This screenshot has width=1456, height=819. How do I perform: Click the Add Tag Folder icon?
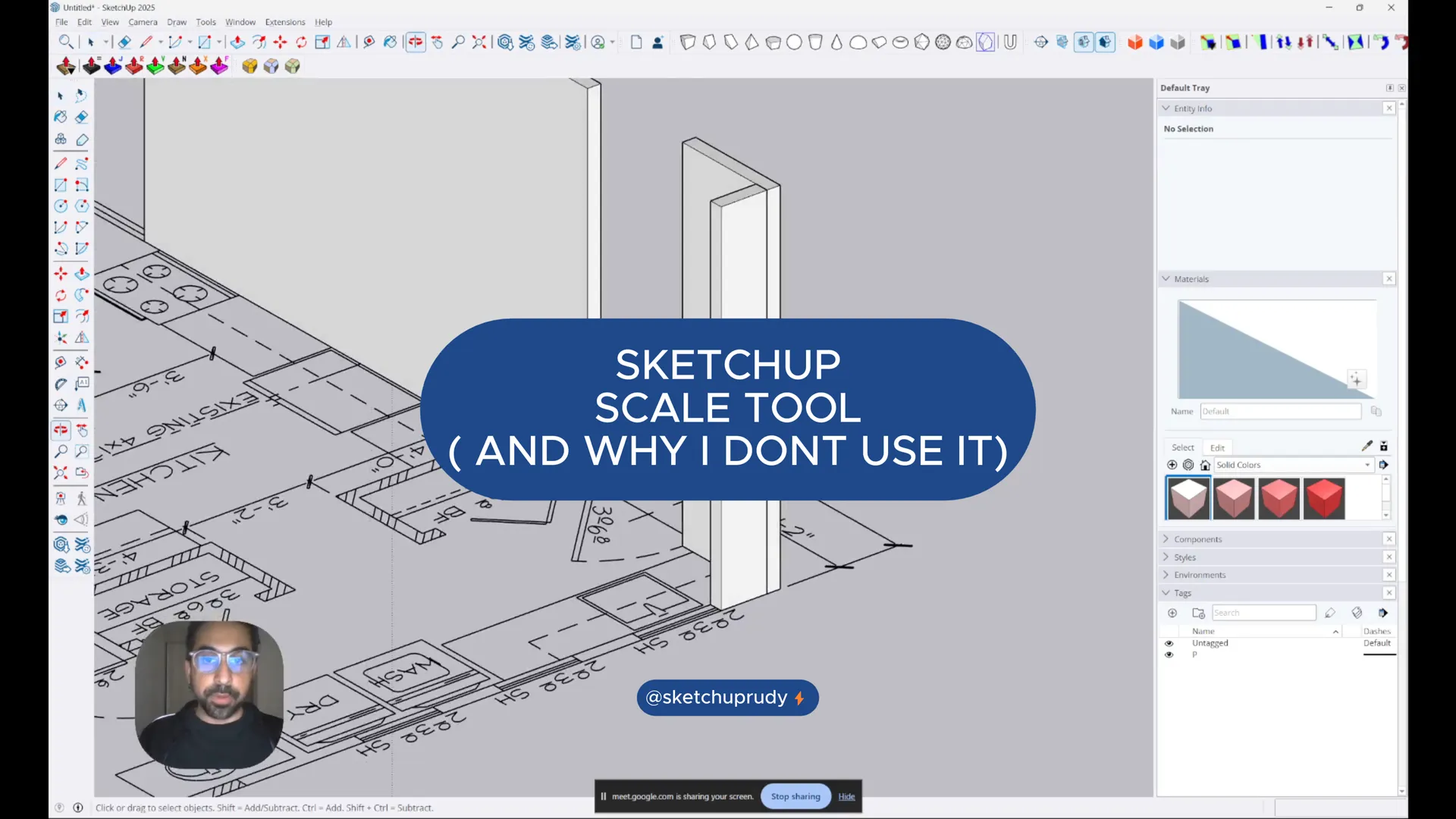[x=1198, y=613]
